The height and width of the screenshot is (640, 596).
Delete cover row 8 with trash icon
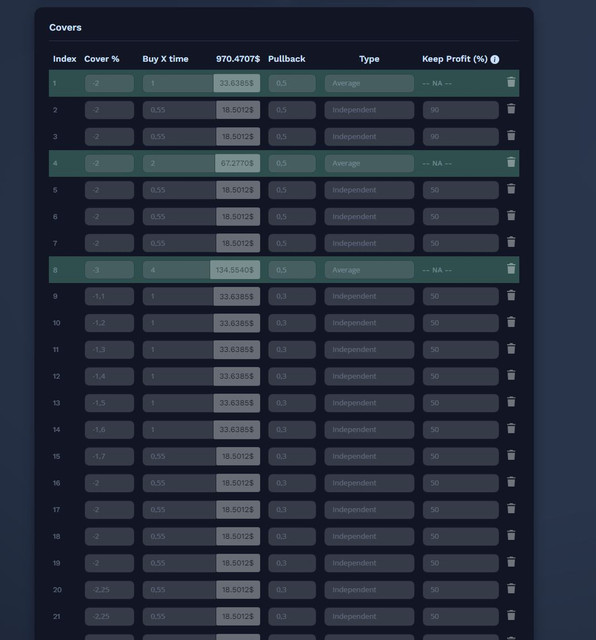511,269
